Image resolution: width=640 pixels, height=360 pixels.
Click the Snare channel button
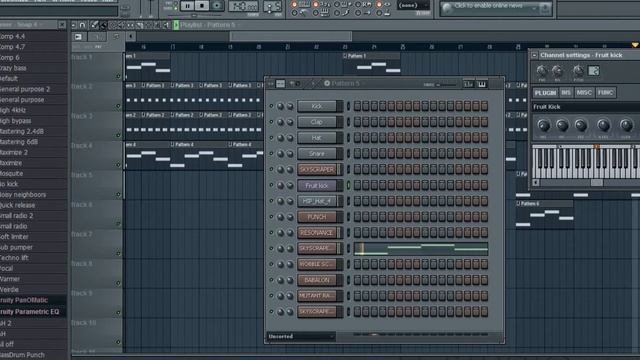click(317, 153)
